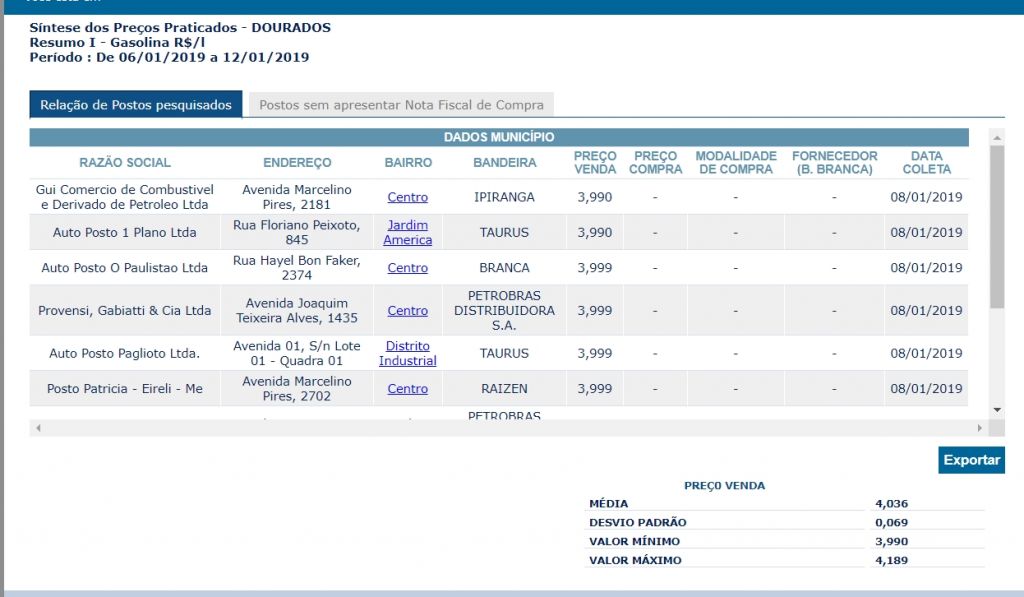Click the PREÇO COMPRA column header
Viewport: 1024px width, 597px height.
tap(656, 163)
